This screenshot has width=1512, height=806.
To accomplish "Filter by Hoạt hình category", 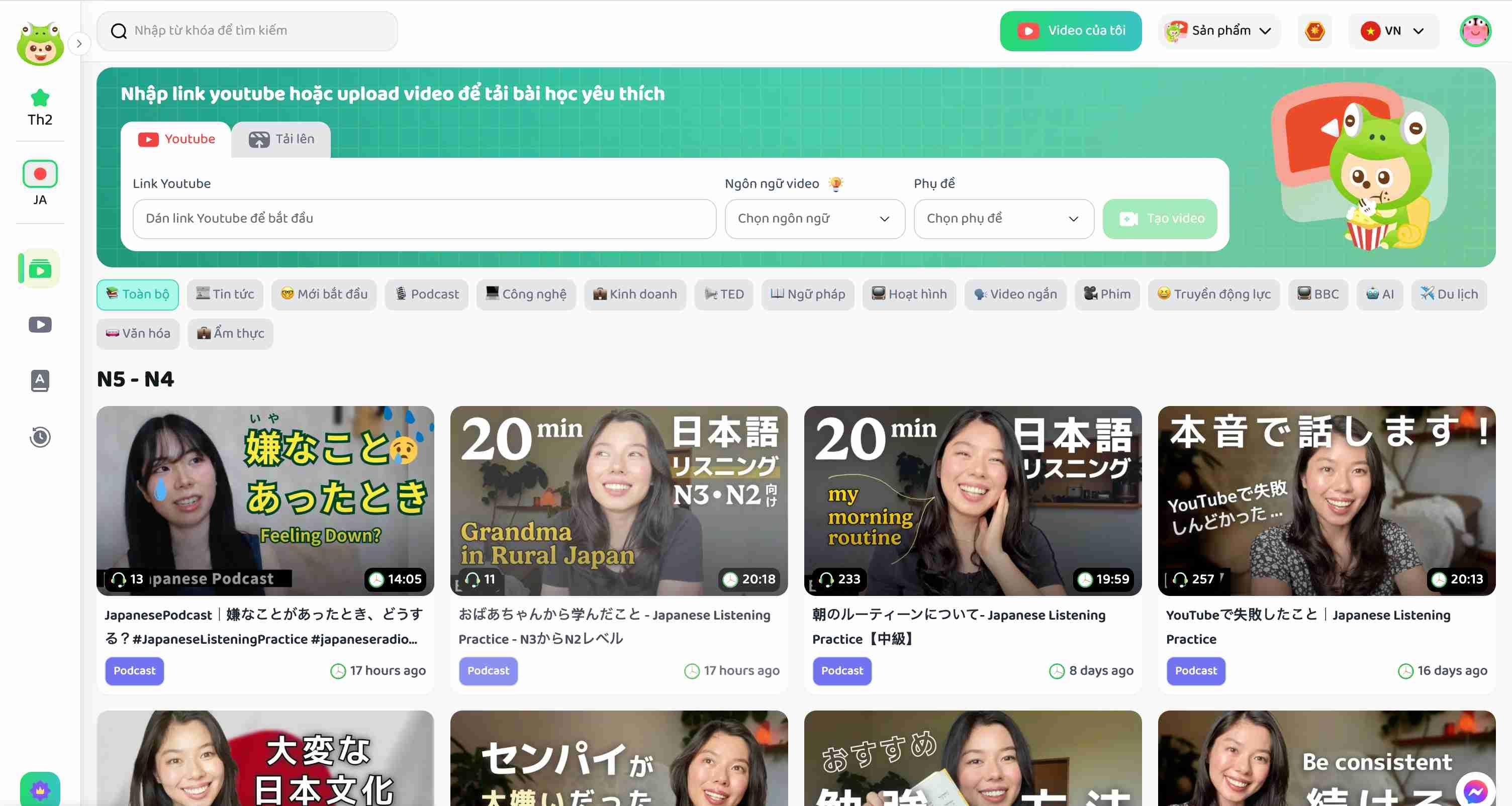I will coord(909,294).
